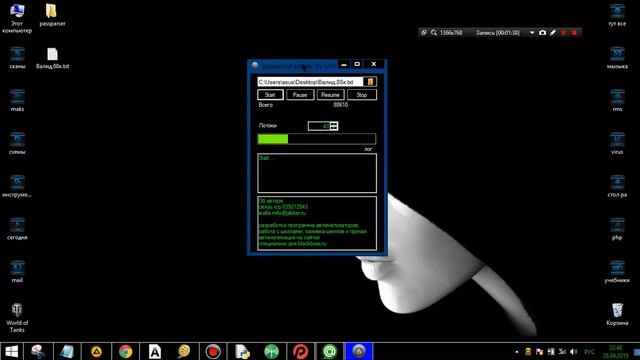
Task: Open the recorder toolbar dropdown arrow
Action: click(532, 33)
